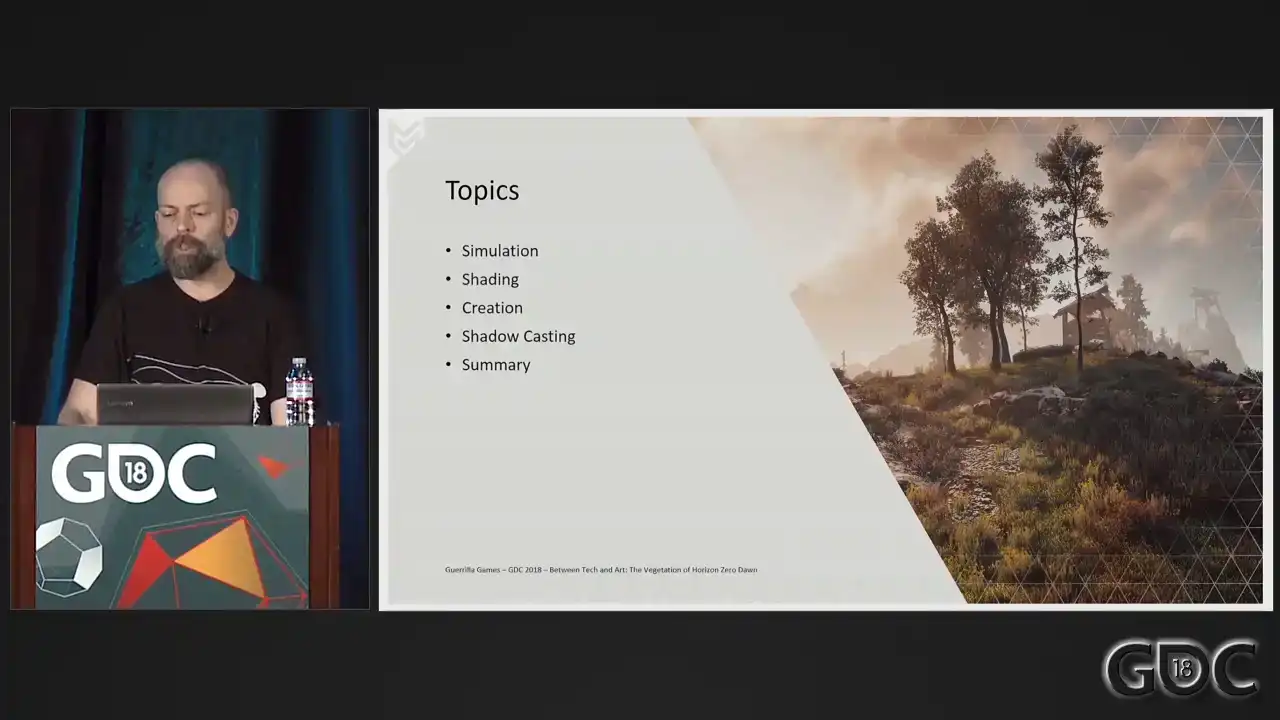Click the Topics slide heading
Image resolution: width=1280 pixels, height=720 pixels.
pos(482,191)
